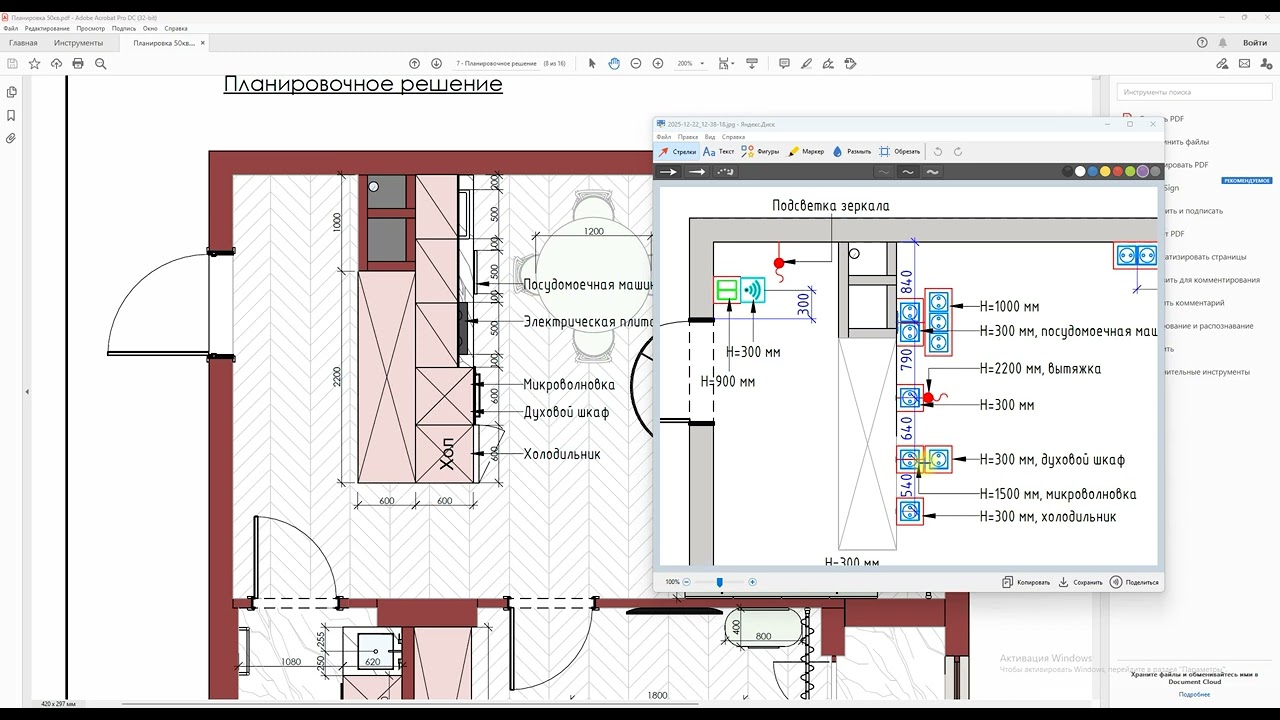Save the PDF using the floppy disk icon
The width and height of the screenshot is (1280, 720).
pos(13,63)
